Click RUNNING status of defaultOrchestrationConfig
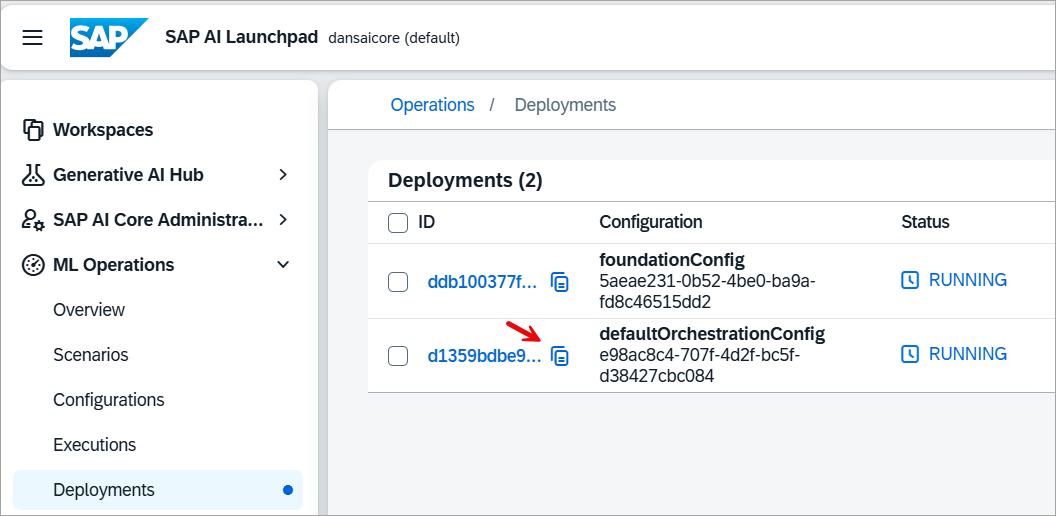Screen dimensions: 1056x516 tap(968, 354)
